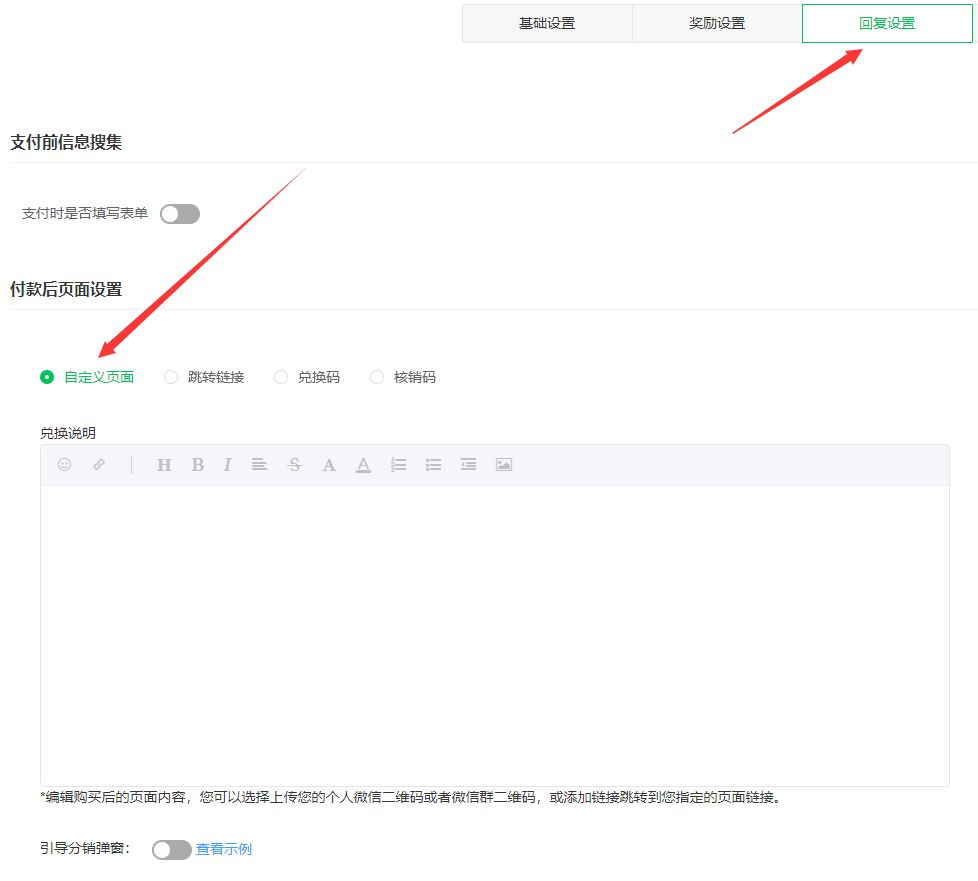Viewport: 978px width, 881px height.
Task: Open the text alignment option
Action: pyautogui.click(x=259, y=464)
